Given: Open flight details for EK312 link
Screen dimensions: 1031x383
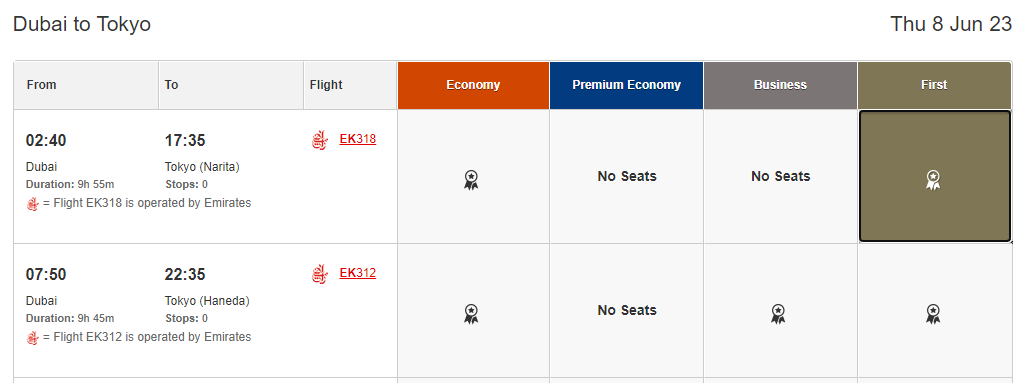Looking at the screenshot, I should (x=358, y=272).
